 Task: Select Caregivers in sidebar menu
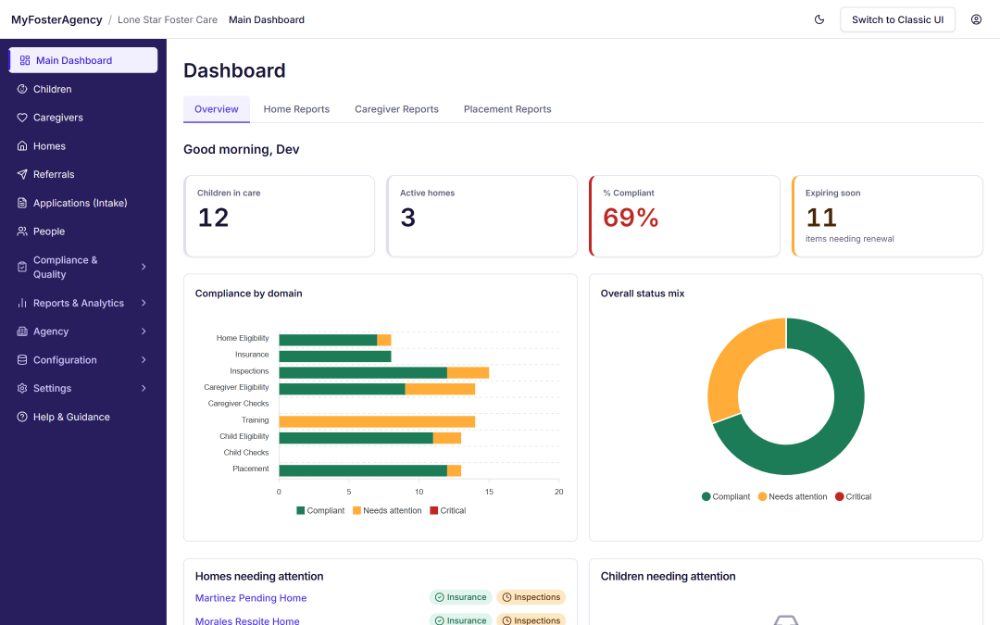point(83,117)
